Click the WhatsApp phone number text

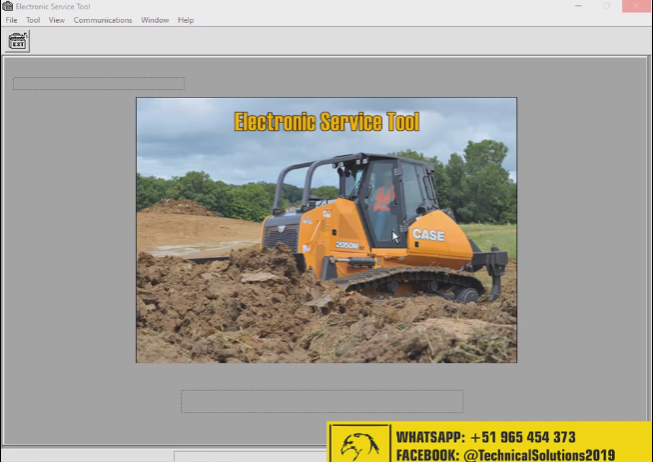[x=485, y=437]
